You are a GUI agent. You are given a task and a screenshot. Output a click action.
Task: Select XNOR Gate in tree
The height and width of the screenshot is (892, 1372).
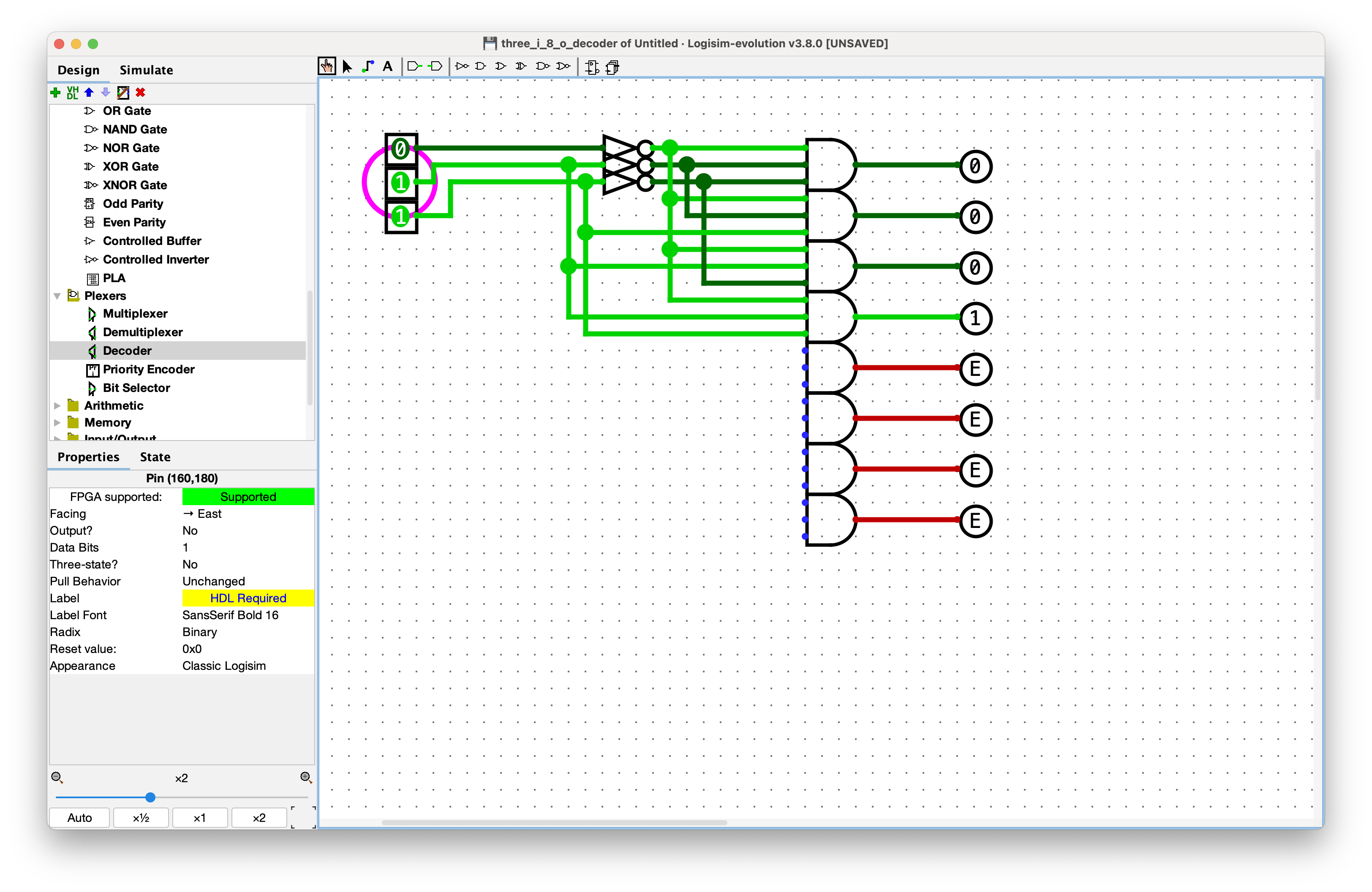click(x=134, y=185)
